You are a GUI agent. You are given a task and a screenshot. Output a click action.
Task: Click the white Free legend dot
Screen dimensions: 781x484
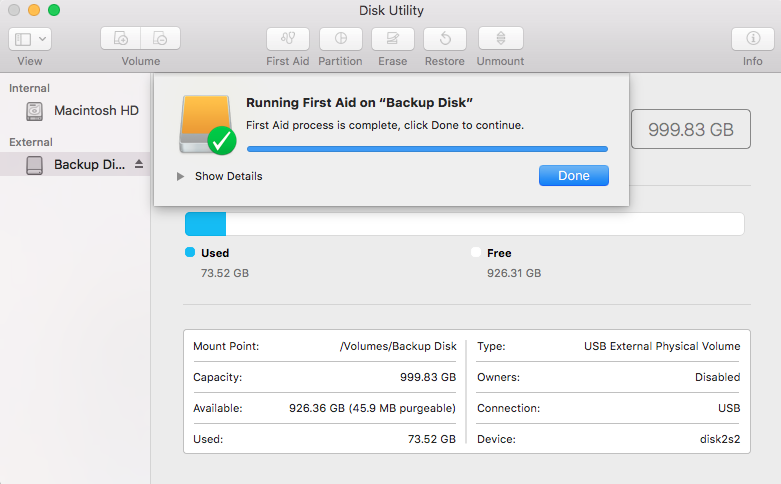pos(476,252)
